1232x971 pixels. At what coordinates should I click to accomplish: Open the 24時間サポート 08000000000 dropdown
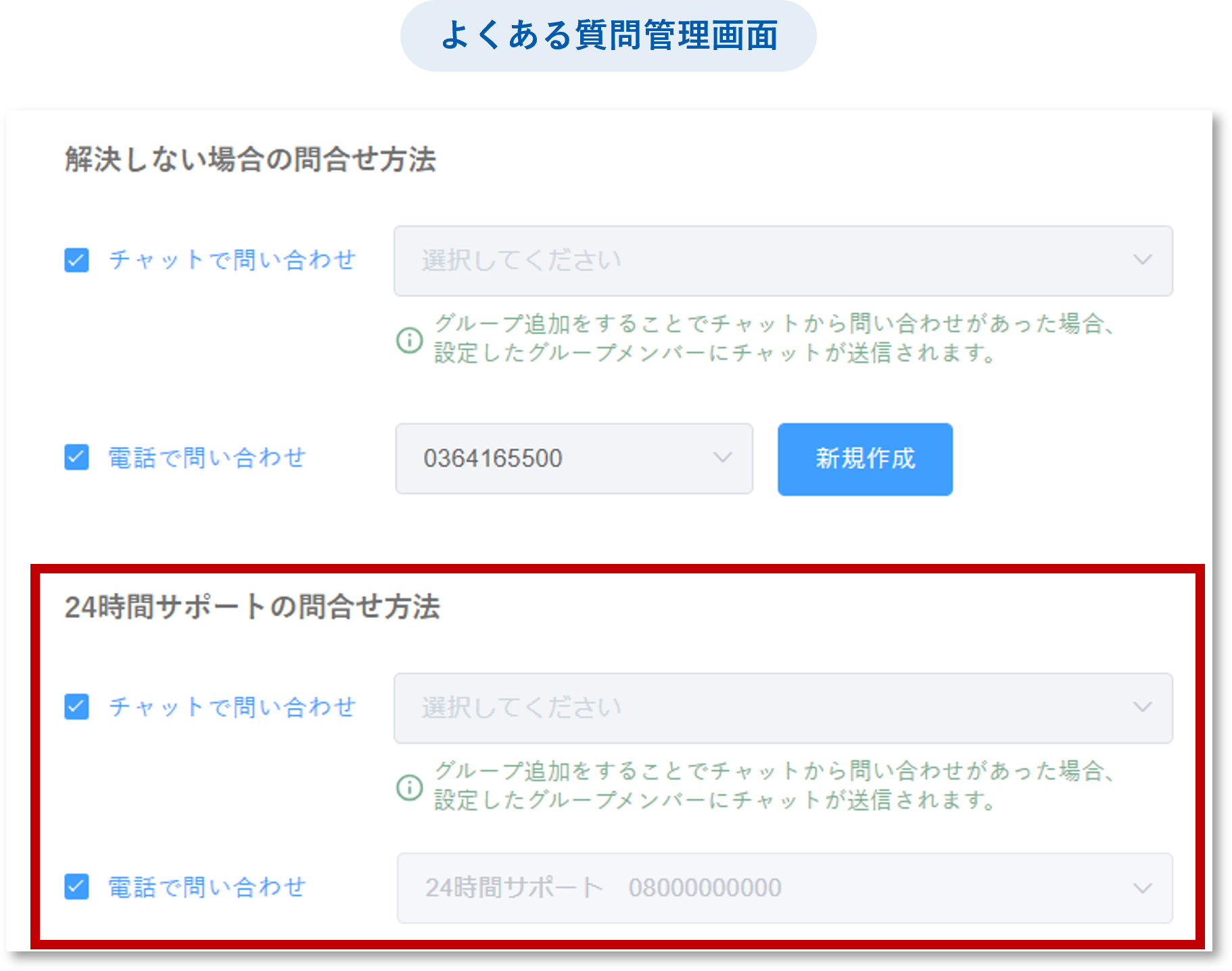coord(784,888)
